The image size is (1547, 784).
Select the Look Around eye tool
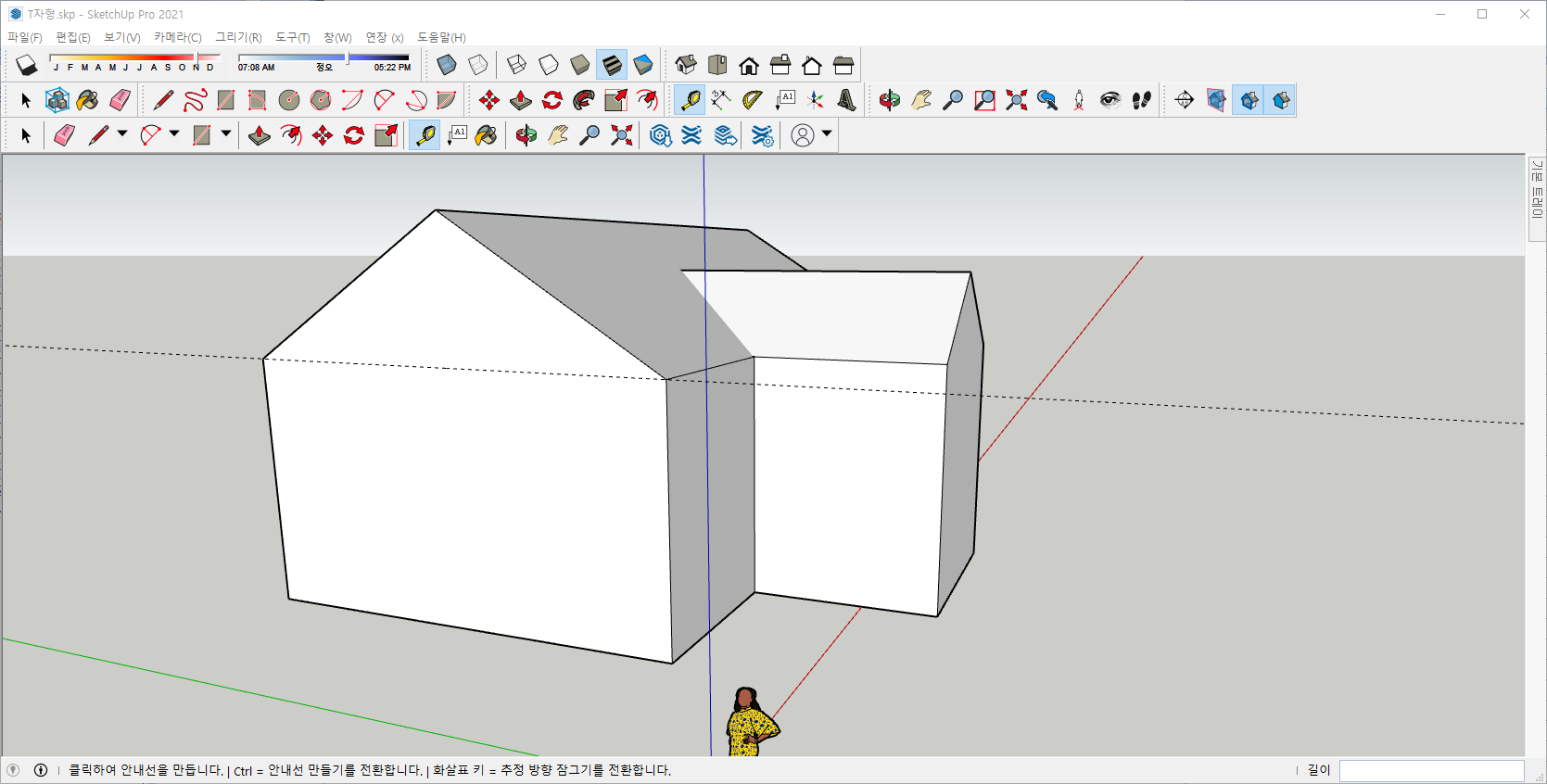[1110, 100]
